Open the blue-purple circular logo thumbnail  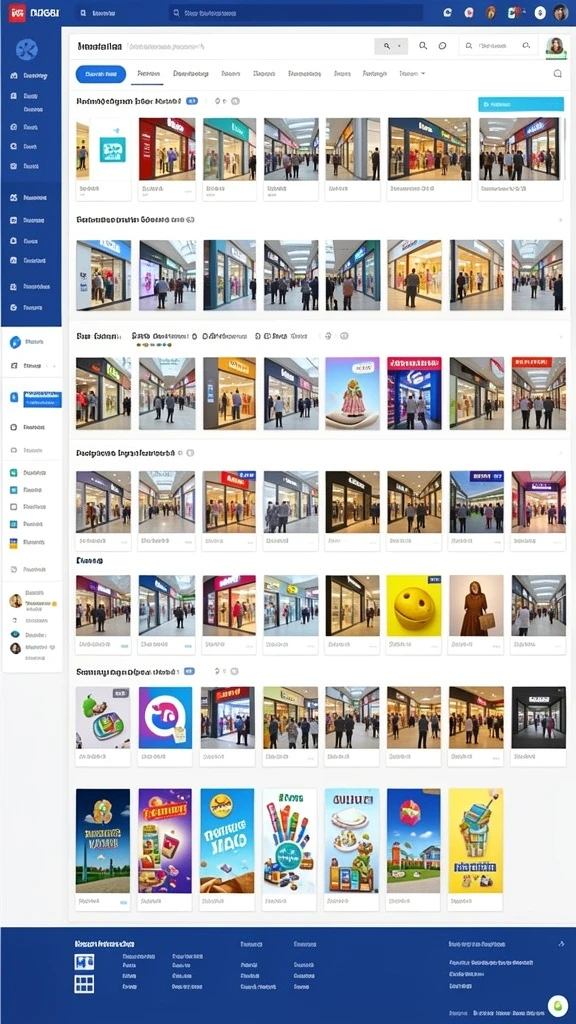tap(165, 717)
